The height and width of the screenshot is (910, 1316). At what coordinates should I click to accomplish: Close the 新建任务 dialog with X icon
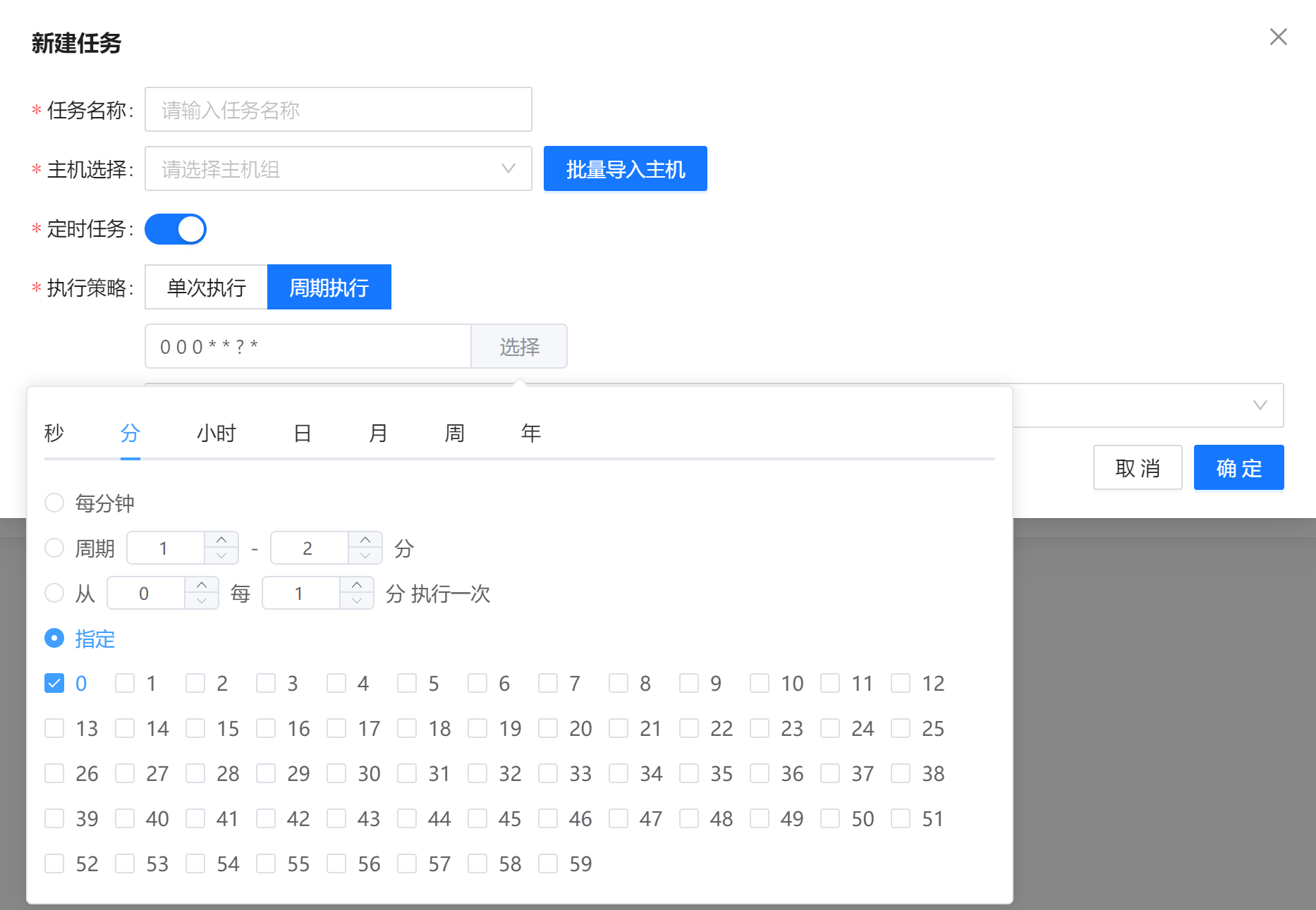point(1278,37)
